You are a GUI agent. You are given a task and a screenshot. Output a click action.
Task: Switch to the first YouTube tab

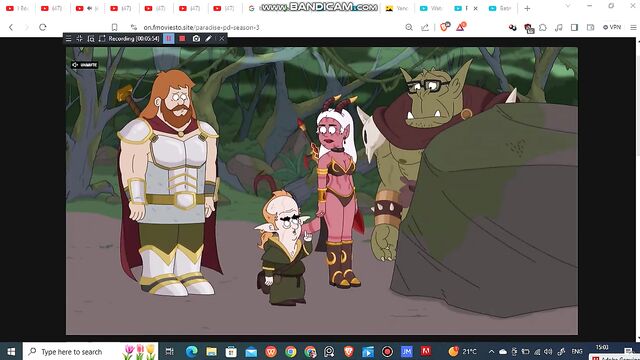coord(18,8)
